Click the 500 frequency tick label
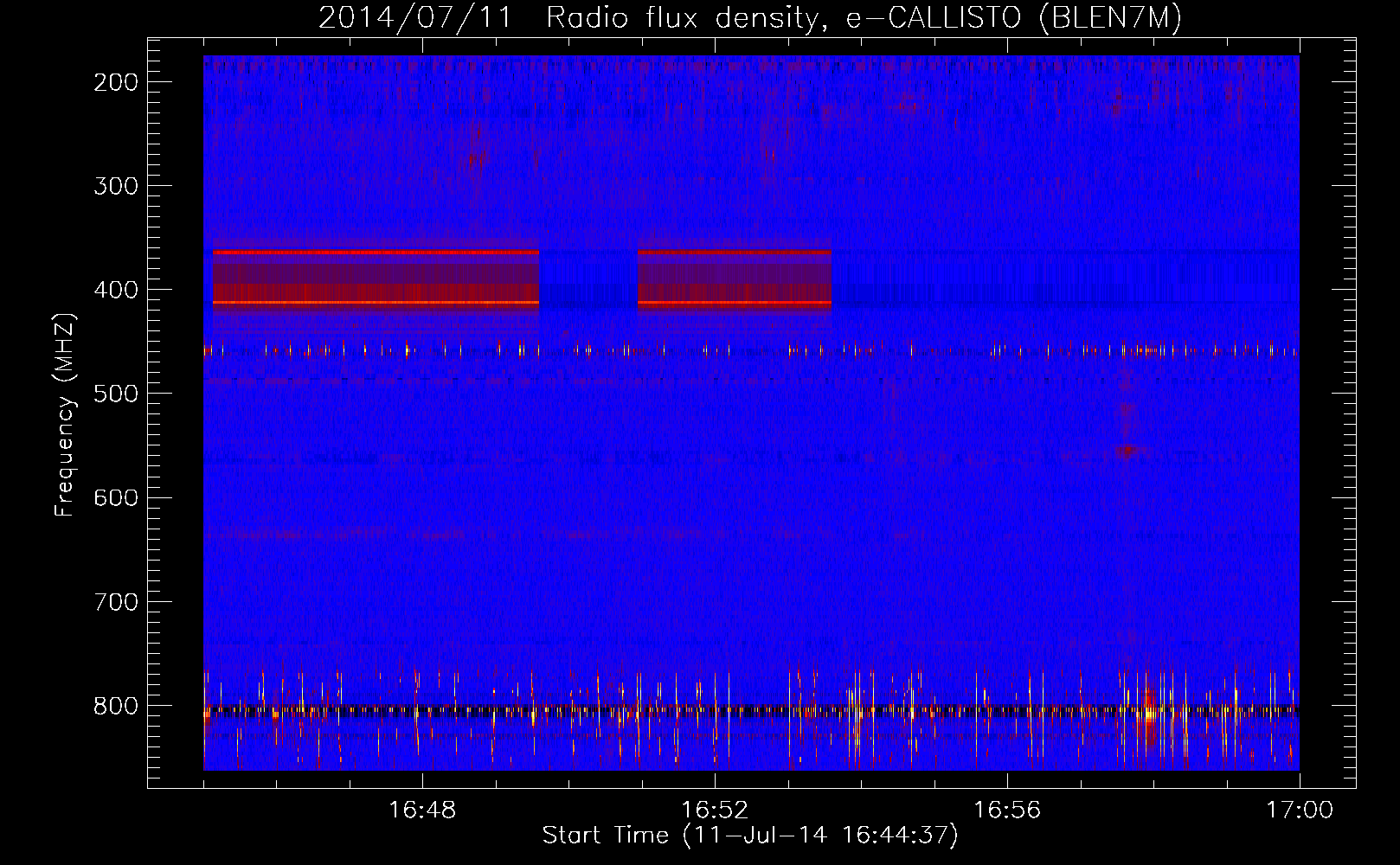 click(115, 394)
